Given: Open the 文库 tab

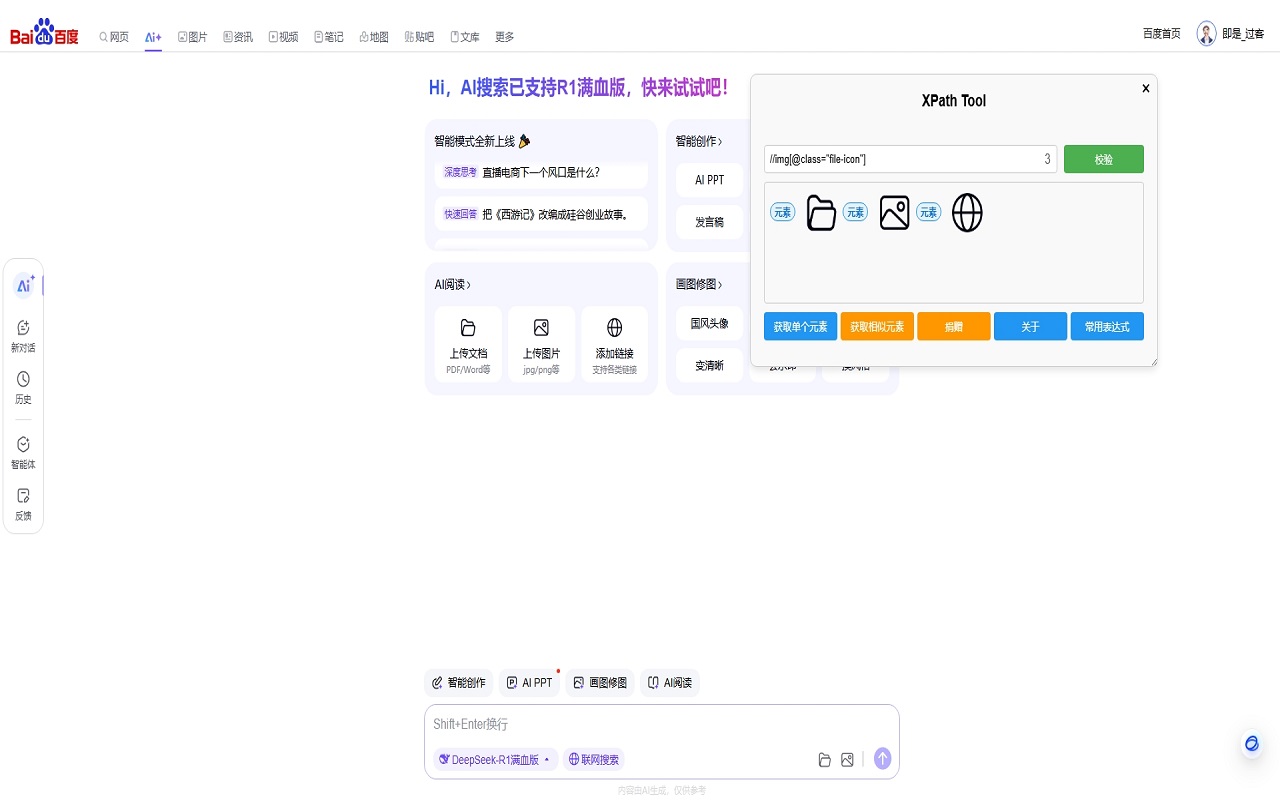Looking at the screenshot, I should tap(465, 37).
